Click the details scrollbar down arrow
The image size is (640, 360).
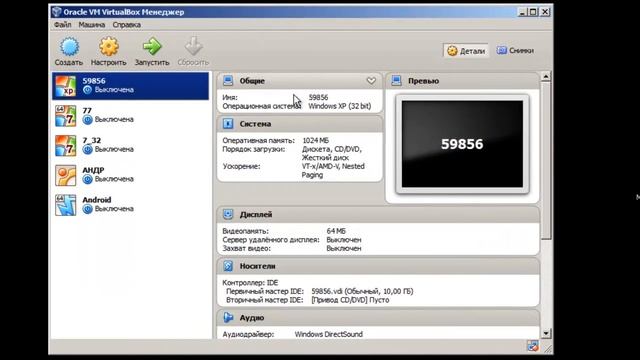click(x=546, y=333)
